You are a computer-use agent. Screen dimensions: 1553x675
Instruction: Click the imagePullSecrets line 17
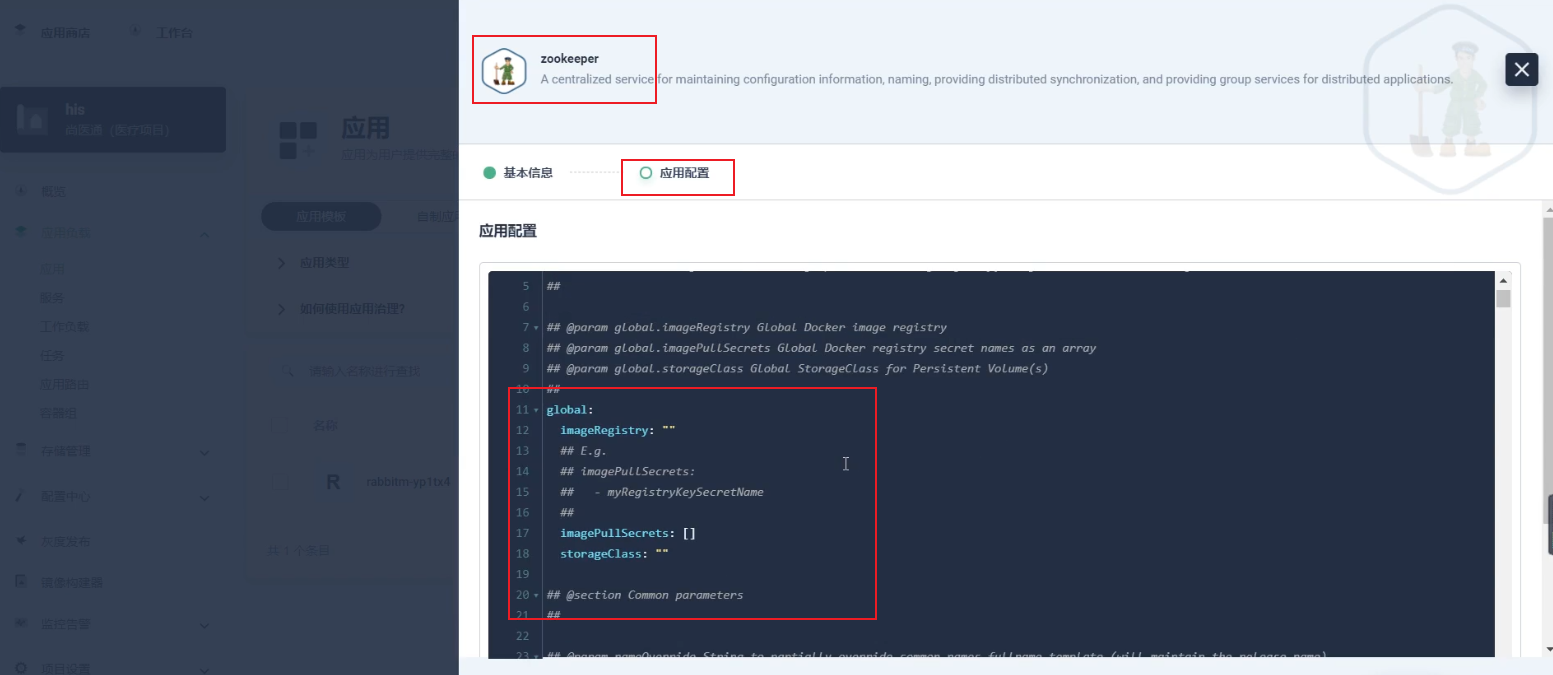point(628,533)
